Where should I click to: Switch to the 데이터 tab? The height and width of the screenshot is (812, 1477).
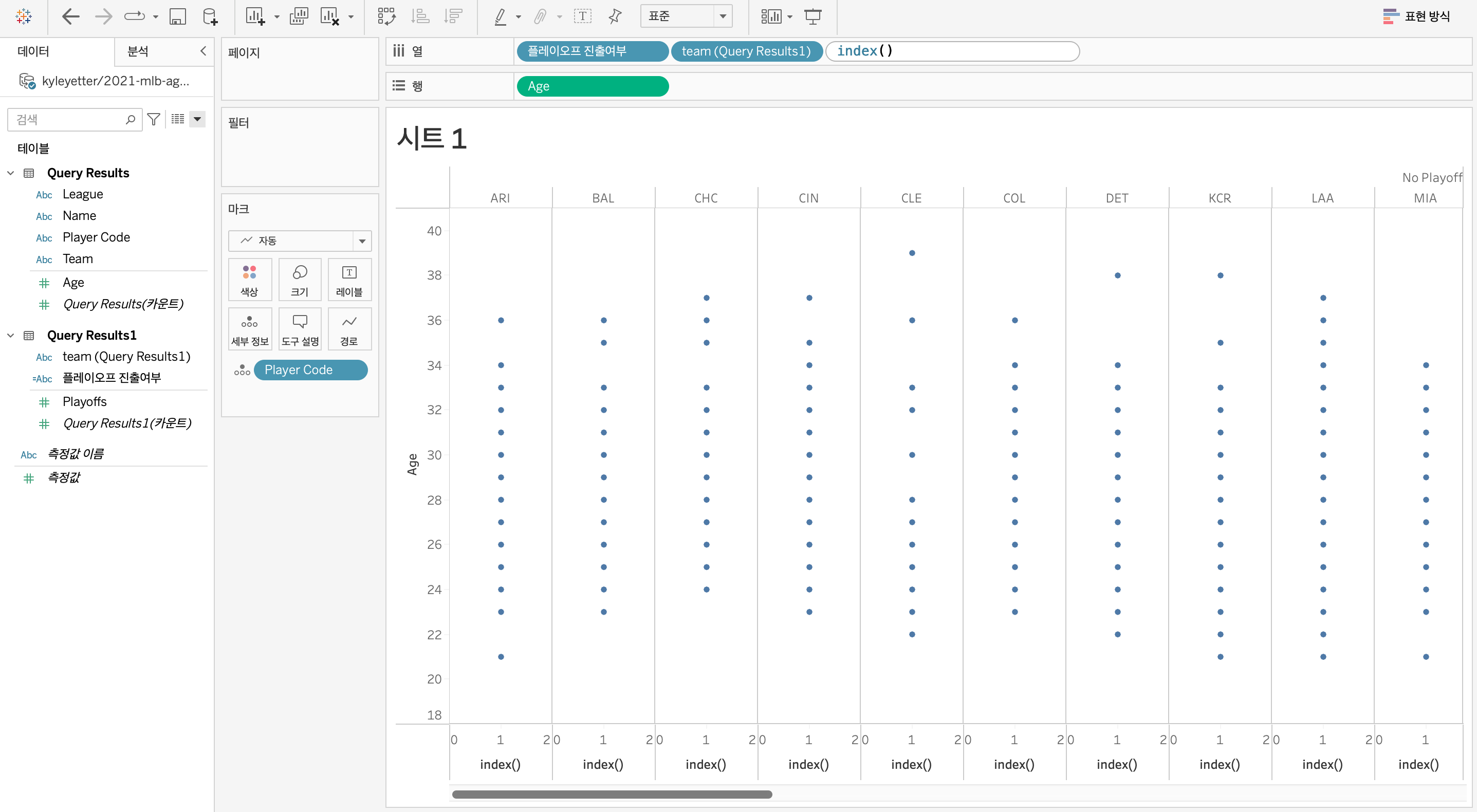pyautogui.click(x=33, y=51)
